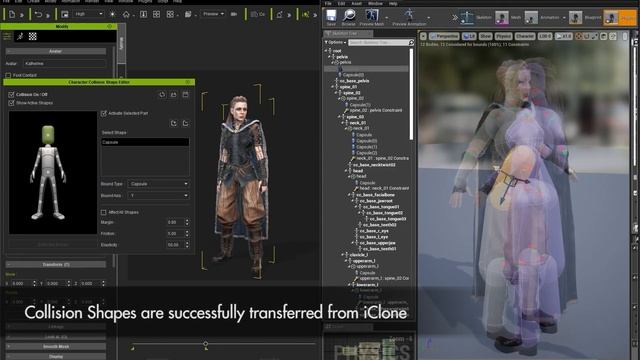The width and height of the screenshot is (640, 360).
Task: Click the Home view icon in iClone toolbar
Action: pyautogui.click(x=126, y=14)
